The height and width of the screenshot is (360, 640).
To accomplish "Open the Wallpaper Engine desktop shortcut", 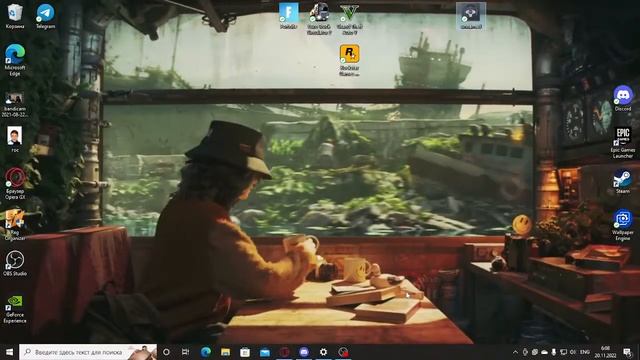I will tap(623, 225).
